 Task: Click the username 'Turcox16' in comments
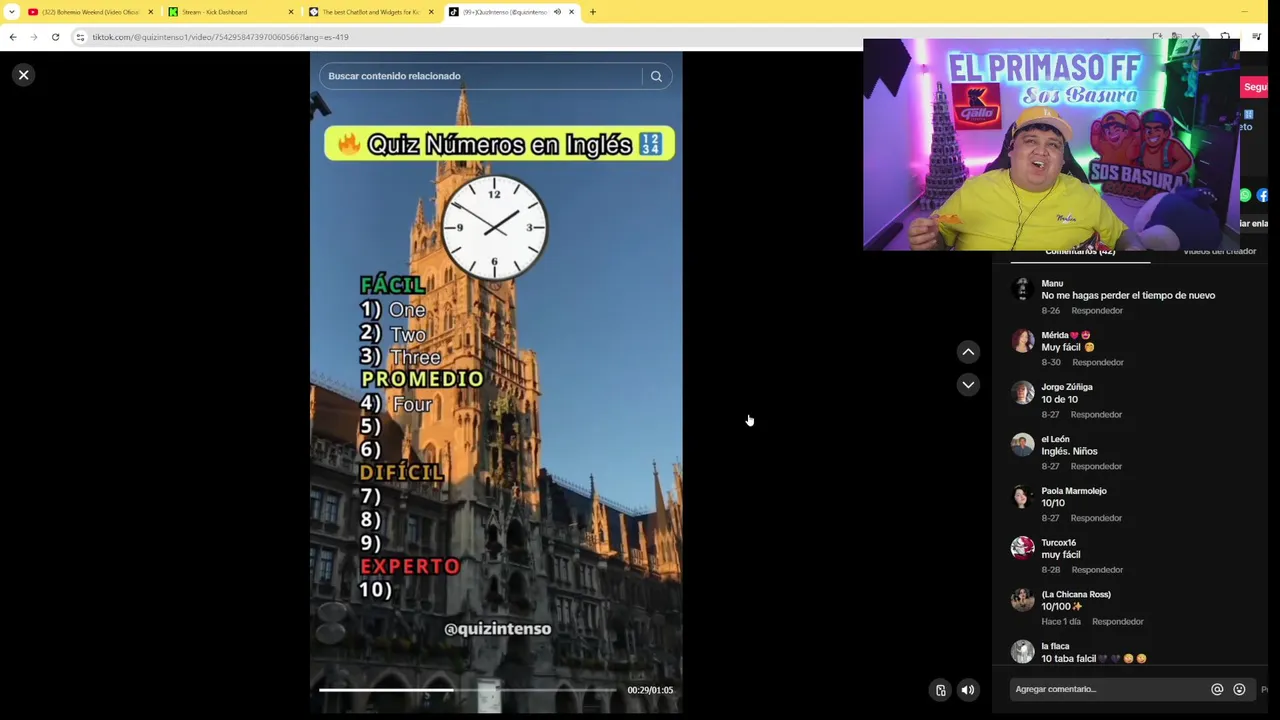coord(1059,543)
